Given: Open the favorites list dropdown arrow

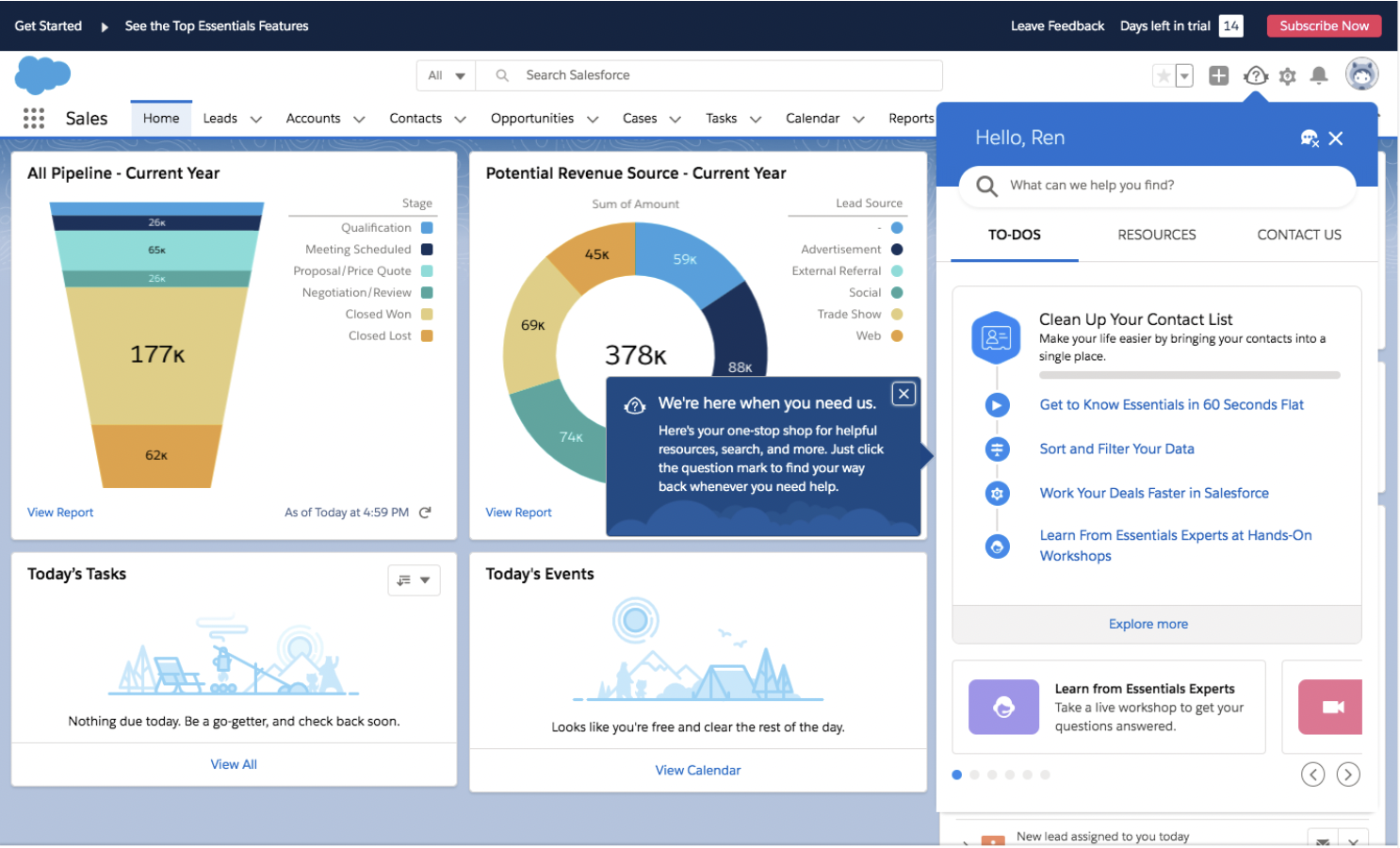Looking at the screenshot, I should 1184,76.
